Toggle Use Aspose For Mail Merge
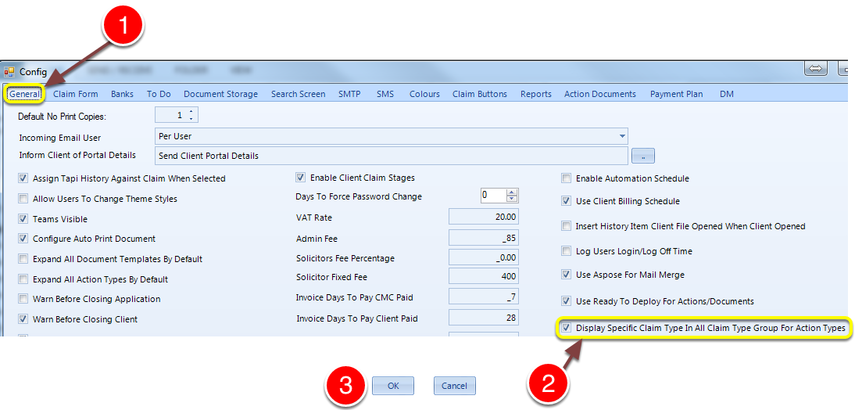 click(x=566, y=274)
